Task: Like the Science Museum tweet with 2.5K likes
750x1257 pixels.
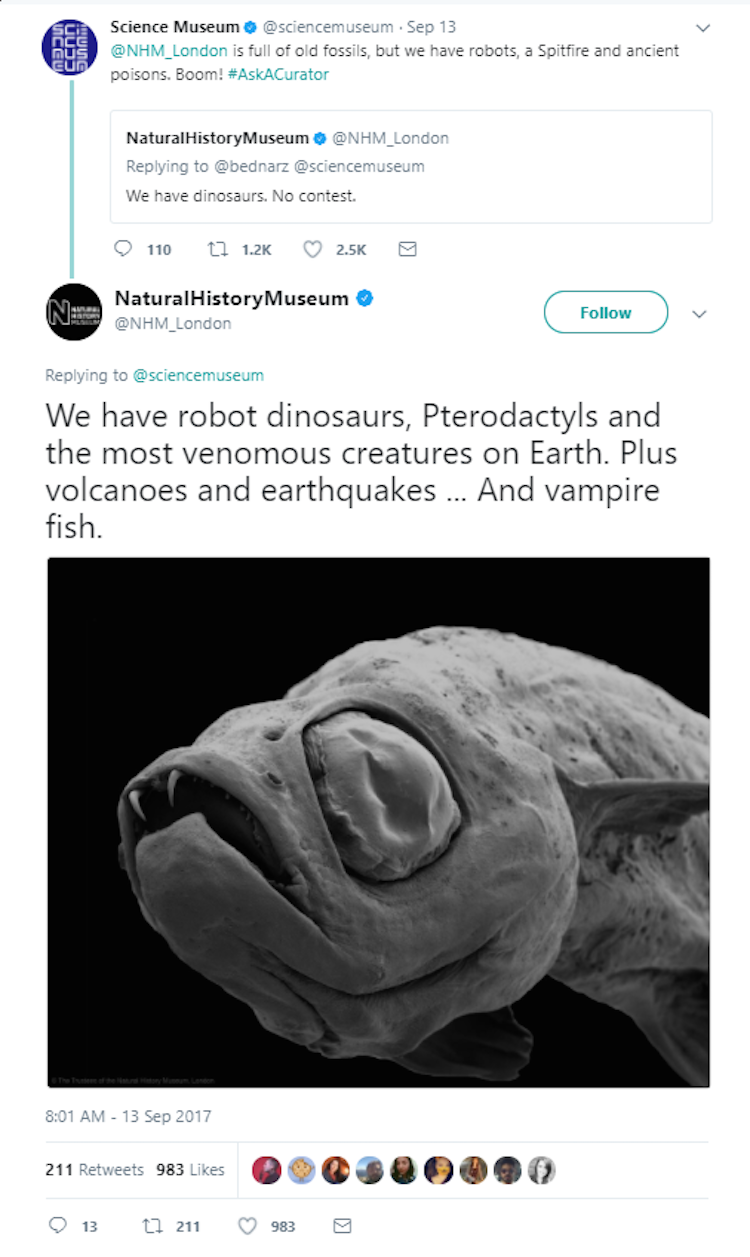Action: point(312,249)
